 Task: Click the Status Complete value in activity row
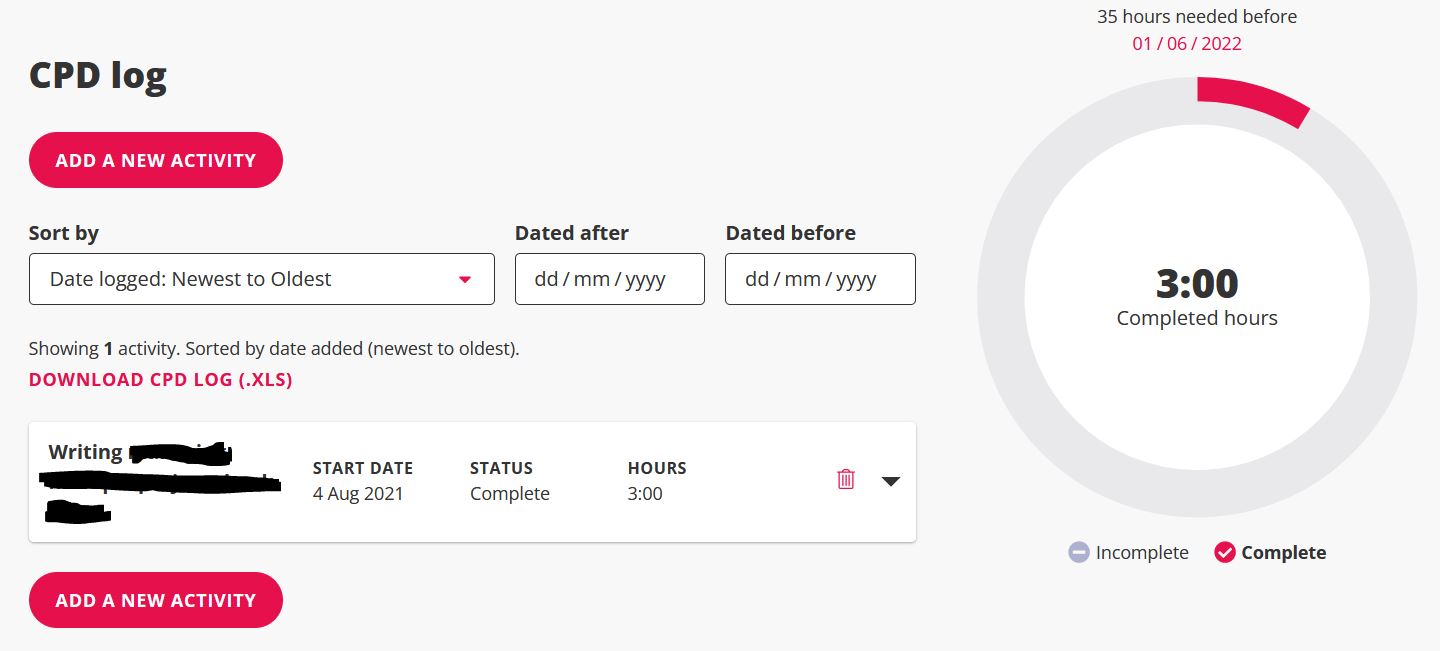point(510,493)
